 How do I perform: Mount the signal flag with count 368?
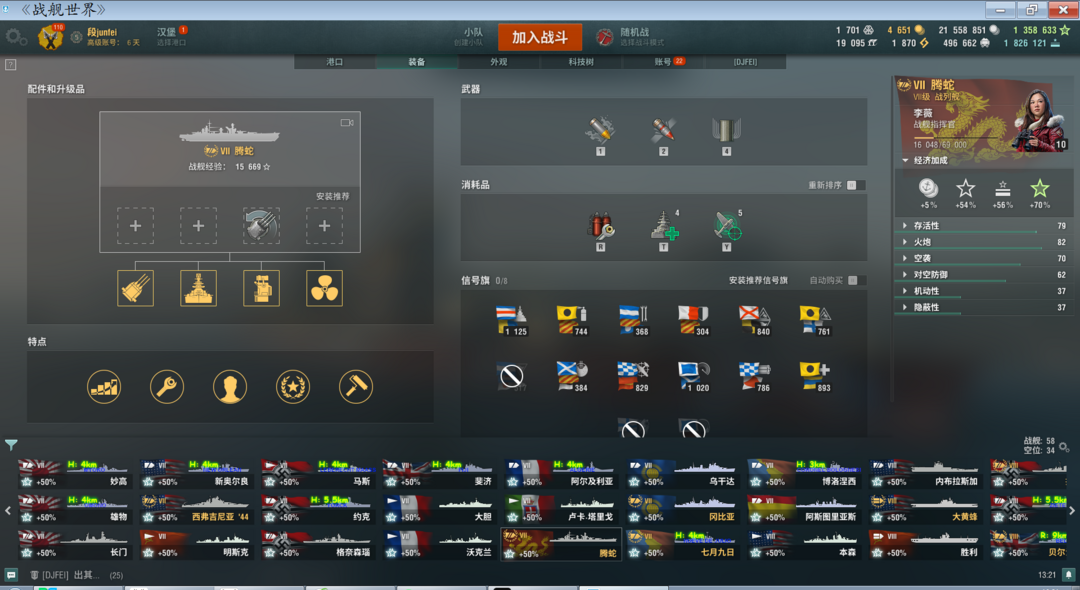tap(633, 321)
